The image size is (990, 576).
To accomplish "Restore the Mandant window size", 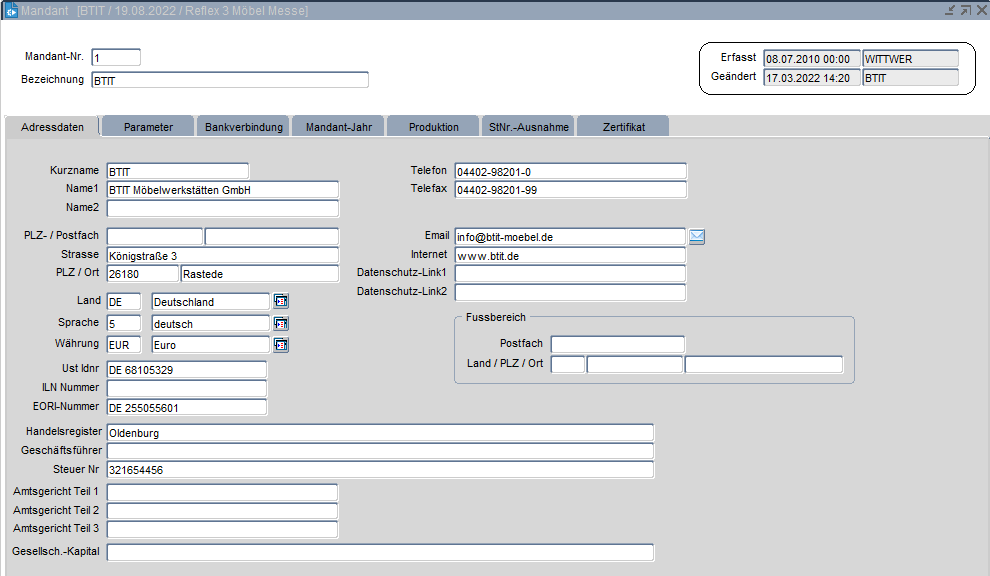I will click(x=965, y=10).
